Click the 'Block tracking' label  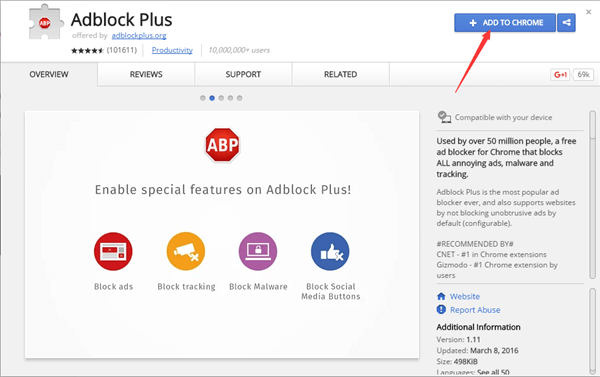point(186,287)
